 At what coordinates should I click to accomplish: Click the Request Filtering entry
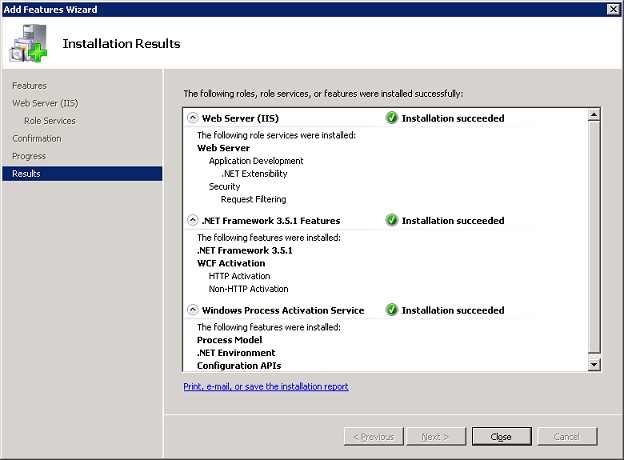(x=254, y=199)
